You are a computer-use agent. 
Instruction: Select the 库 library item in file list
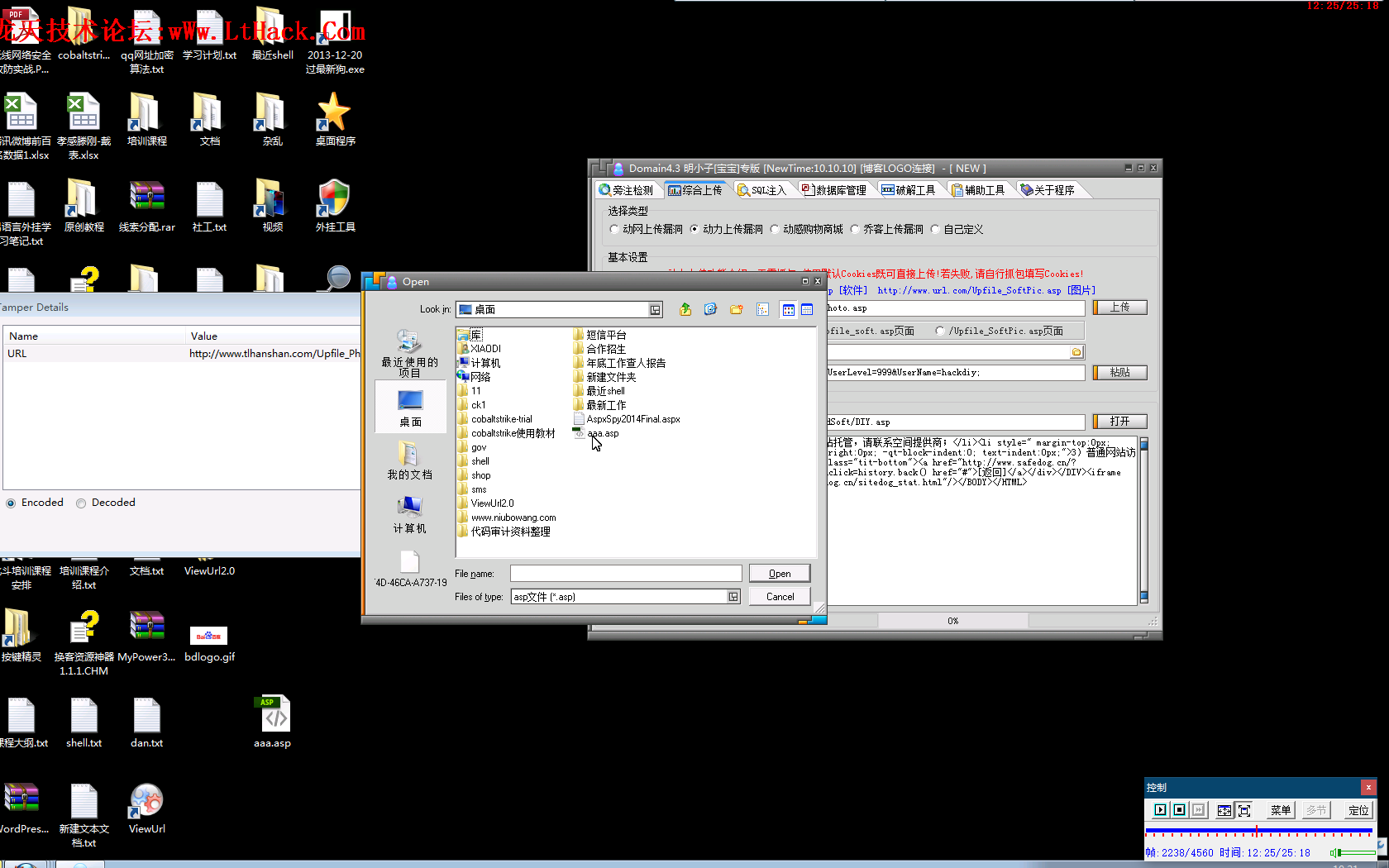point(470,335)
